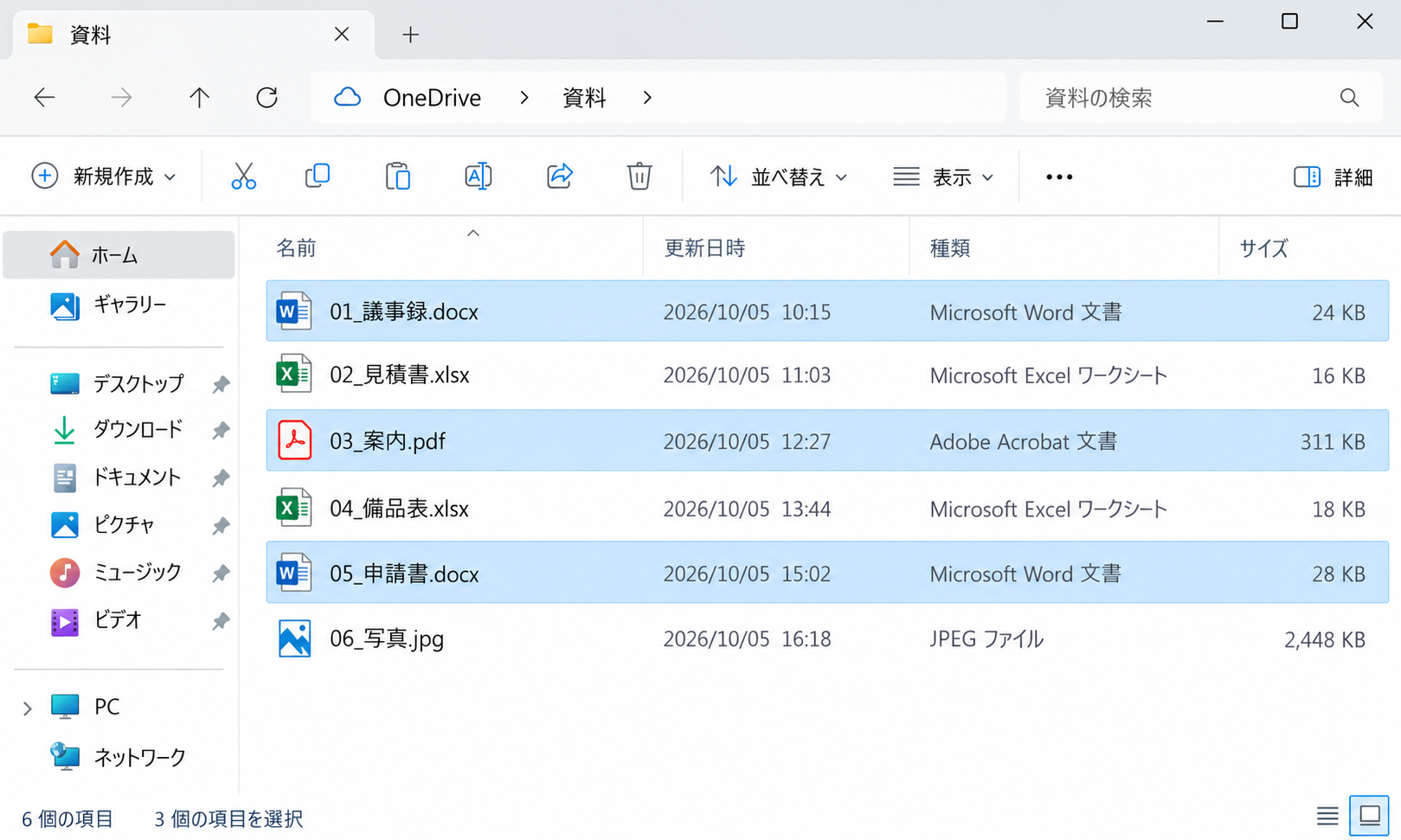Viewport: 1401px width, 840px height.
Task: Unpin ピクチャ using its pin icon
Action: coord(221,525)
